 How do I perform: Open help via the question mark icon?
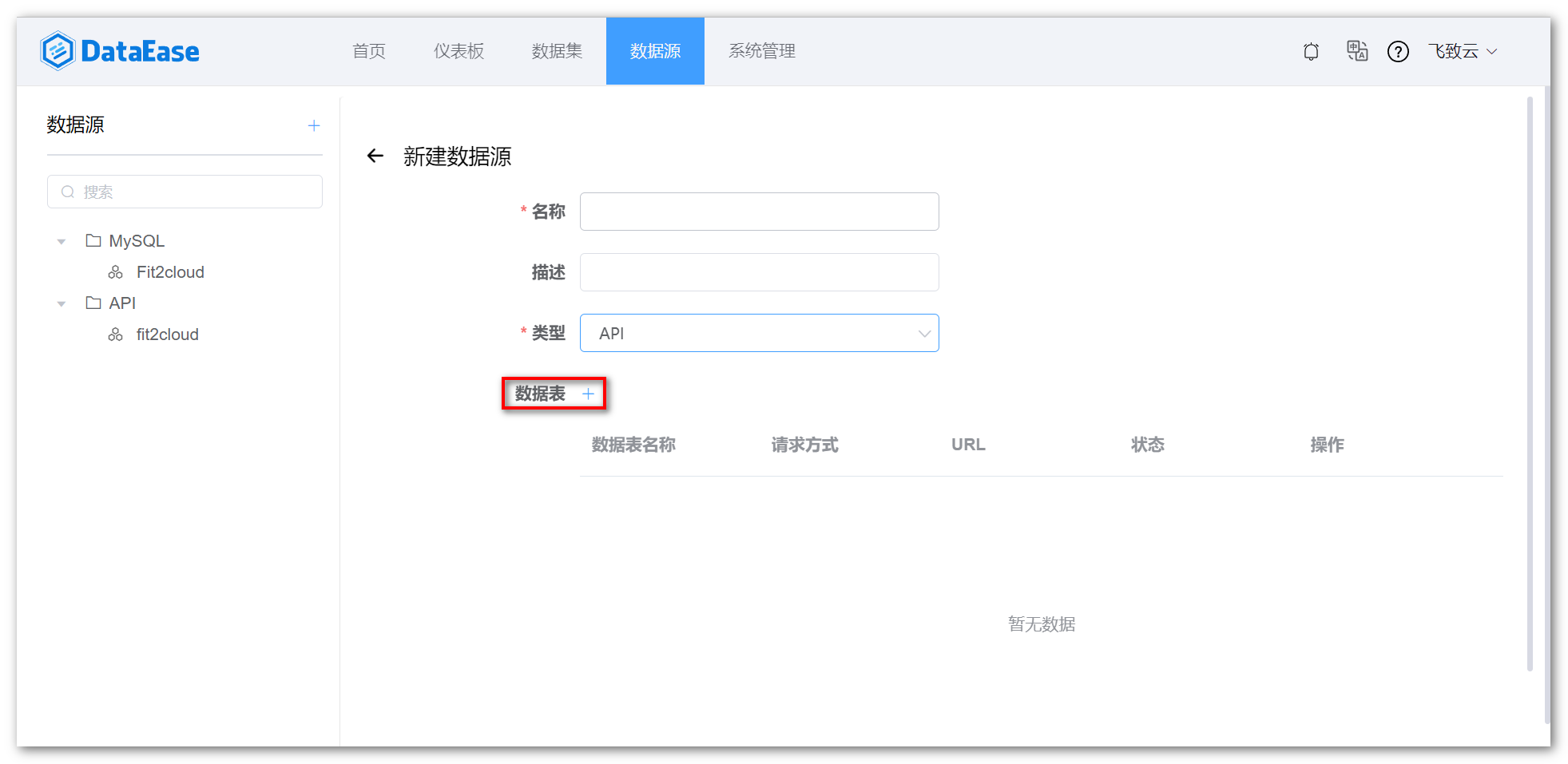coord(1398,51)
